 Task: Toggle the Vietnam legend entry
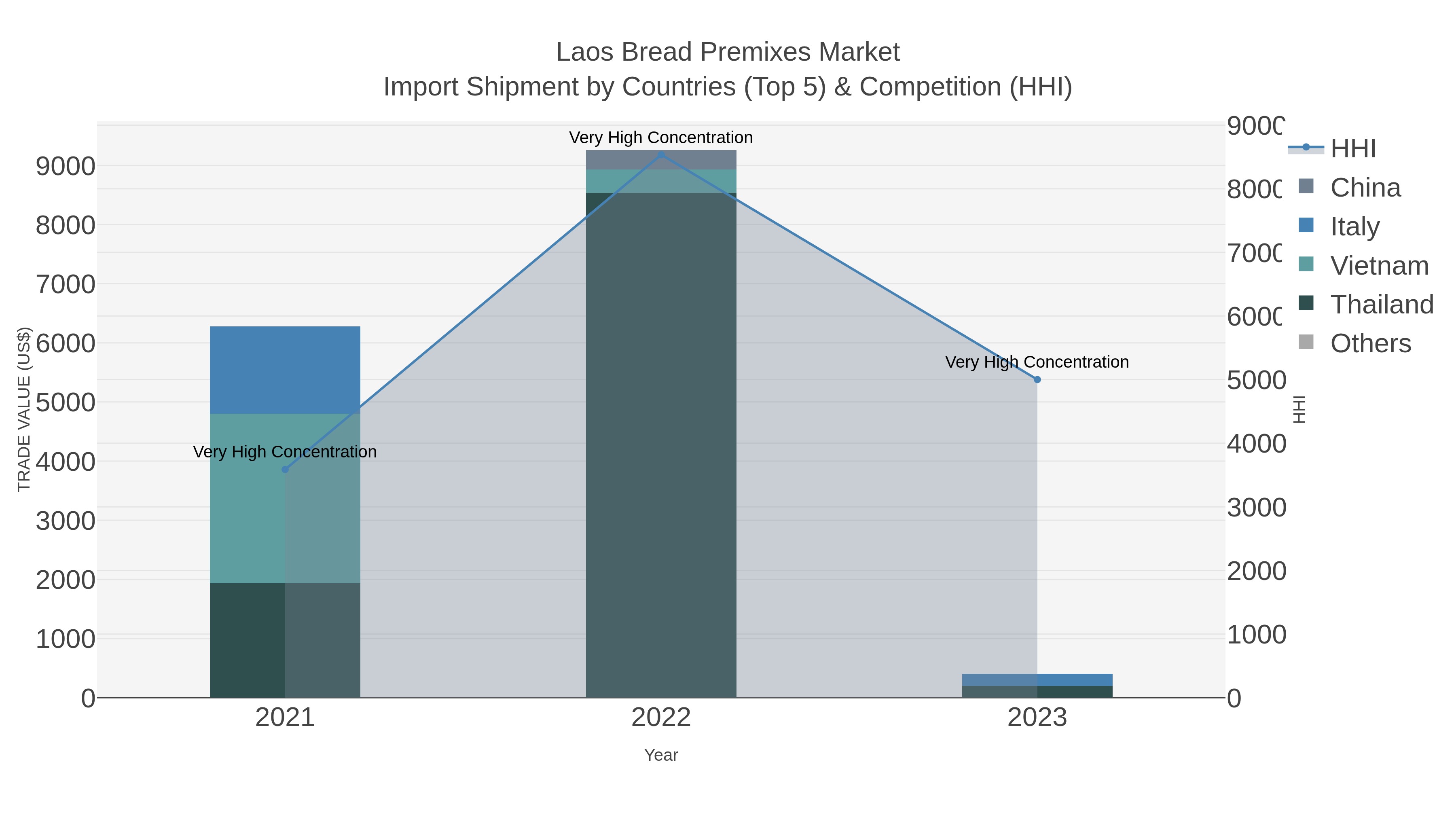point(1363,265)
